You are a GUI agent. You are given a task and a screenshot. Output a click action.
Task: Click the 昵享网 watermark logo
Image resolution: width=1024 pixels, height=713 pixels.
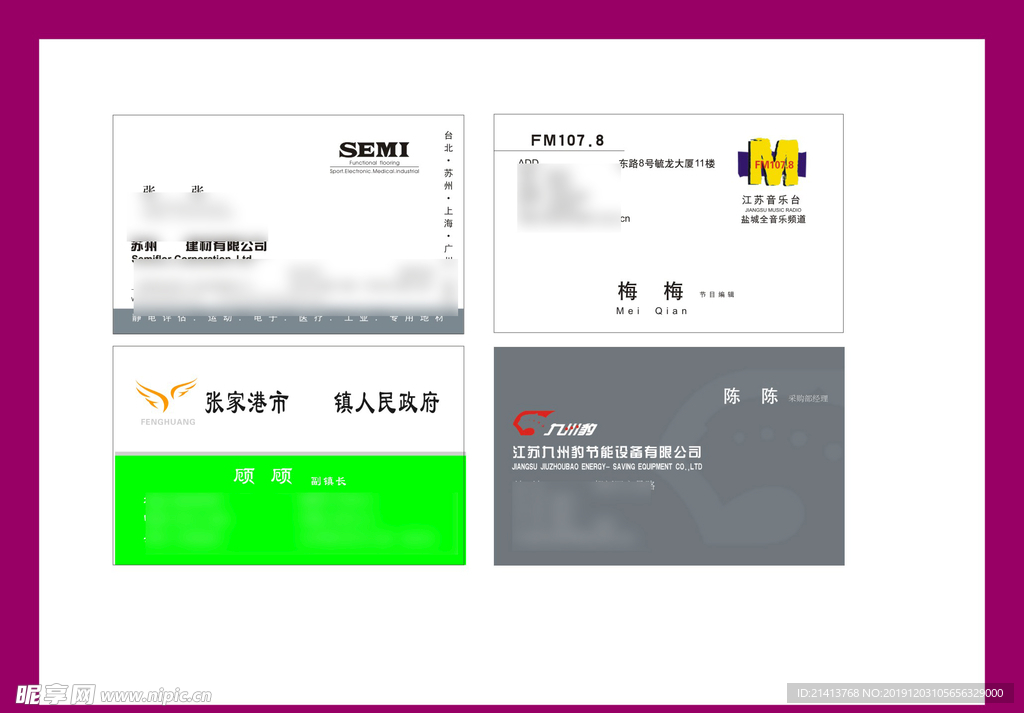(x=56, y=694)
